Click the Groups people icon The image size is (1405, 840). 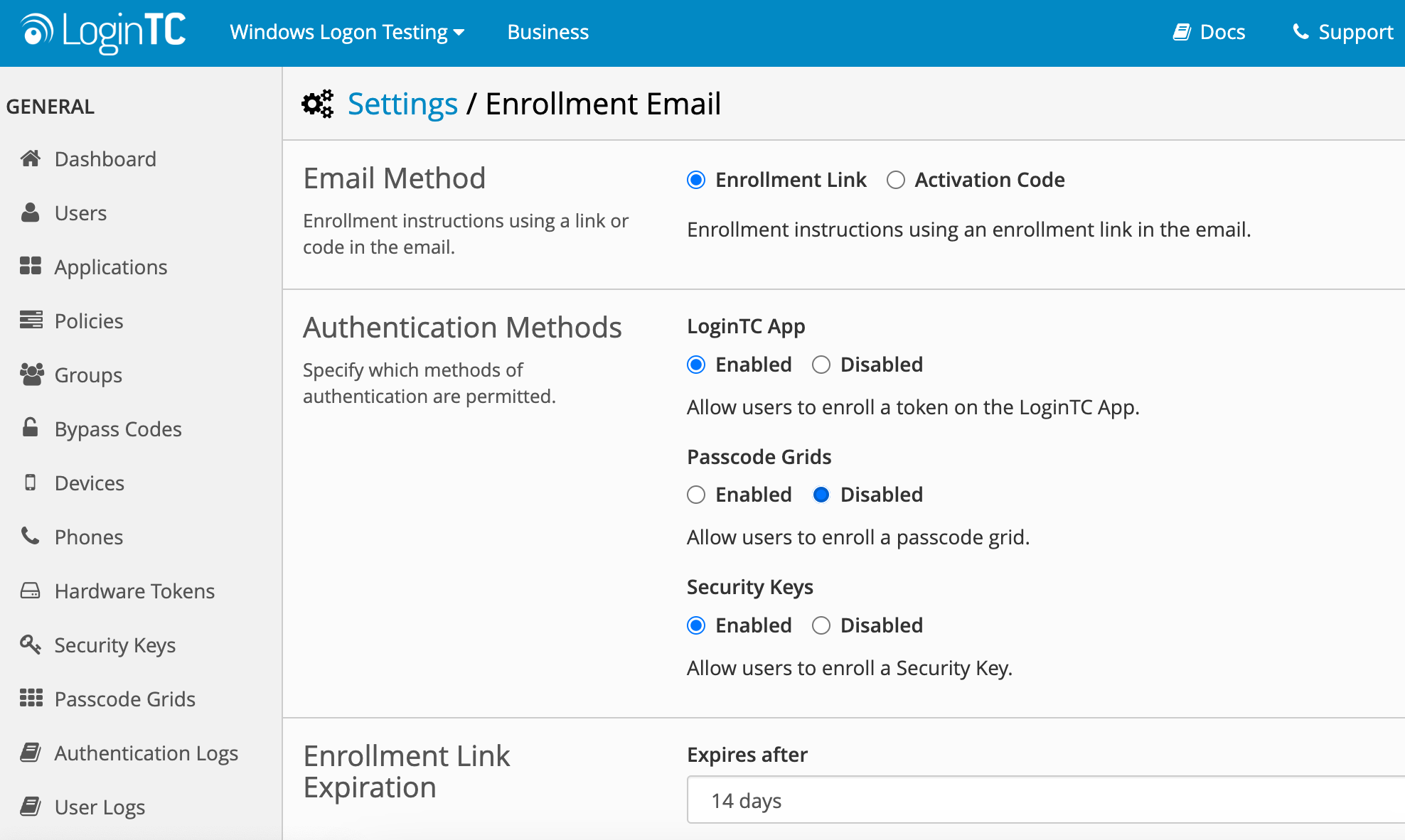(x=31, y=375)
